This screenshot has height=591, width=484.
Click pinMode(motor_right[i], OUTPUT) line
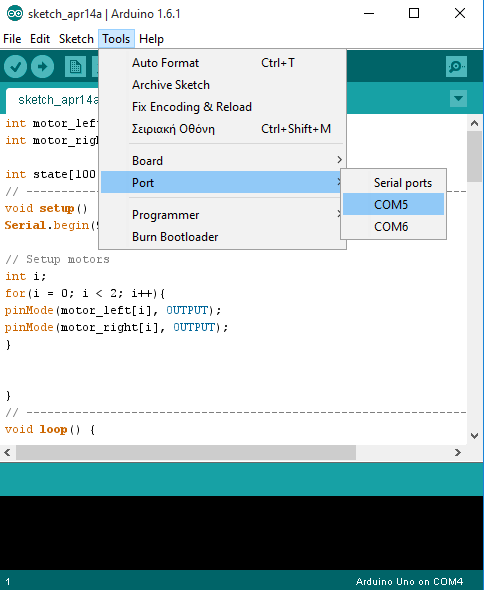116,327
